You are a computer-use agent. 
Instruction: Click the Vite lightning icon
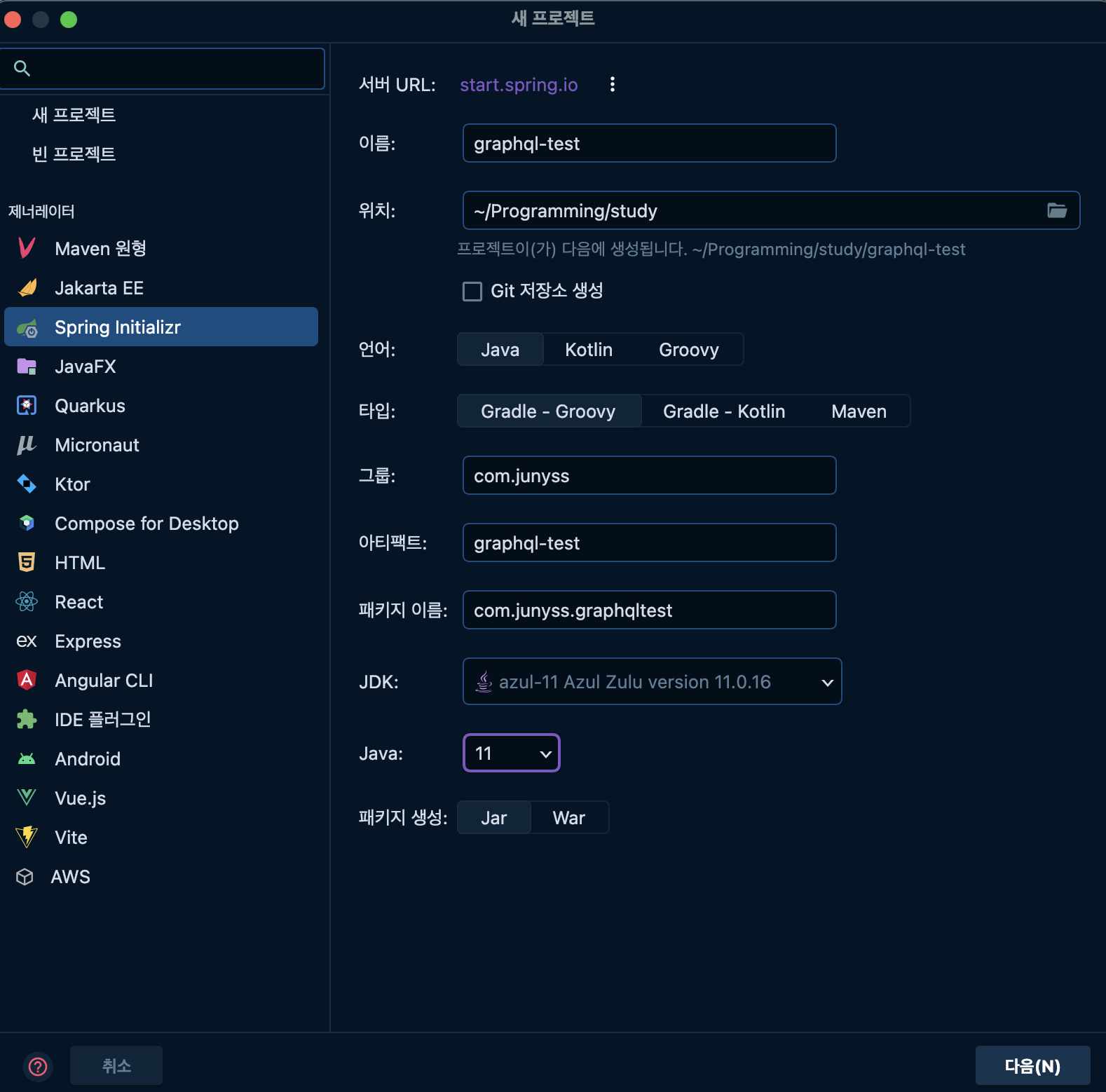(27, 837)
